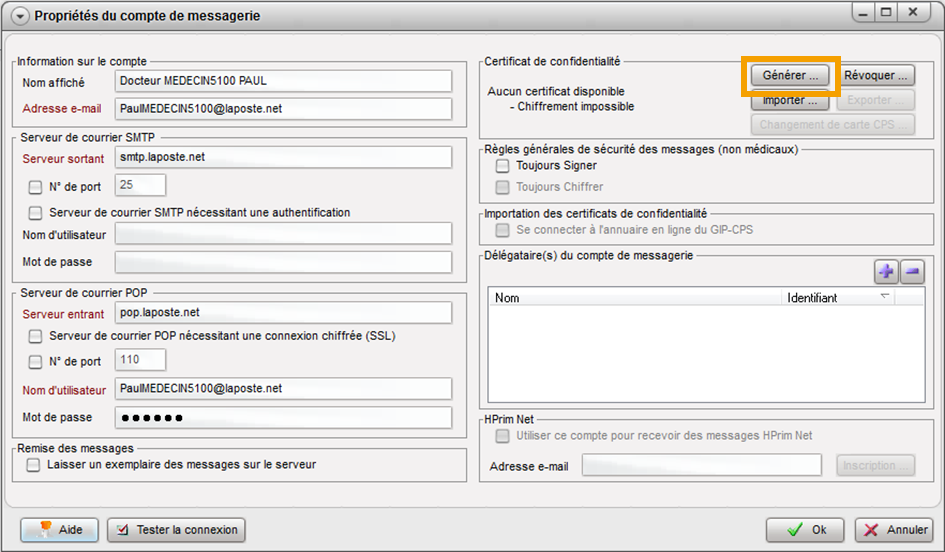The image size is (945, 552).
Task: Check the Toujours Signer option
Action: click(503, 166)
